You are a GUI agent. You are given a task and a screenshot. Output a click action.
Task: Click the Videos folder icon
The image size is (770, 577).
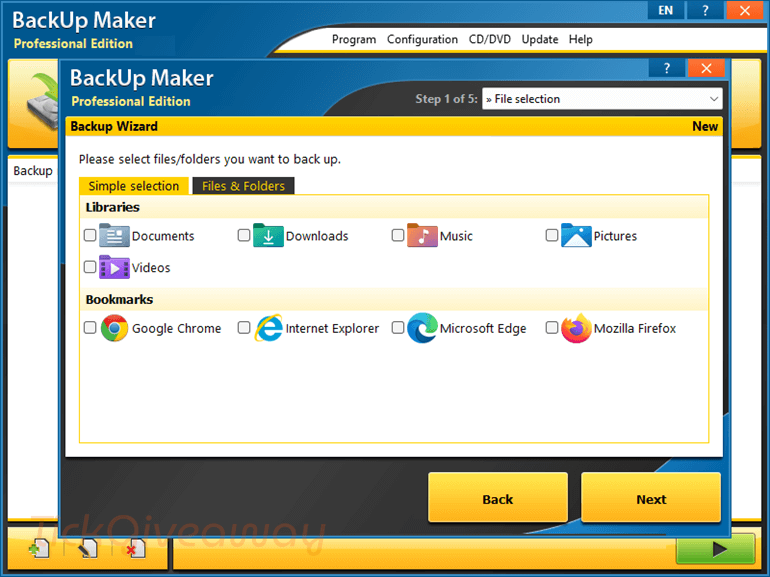[x=114, y=267]
